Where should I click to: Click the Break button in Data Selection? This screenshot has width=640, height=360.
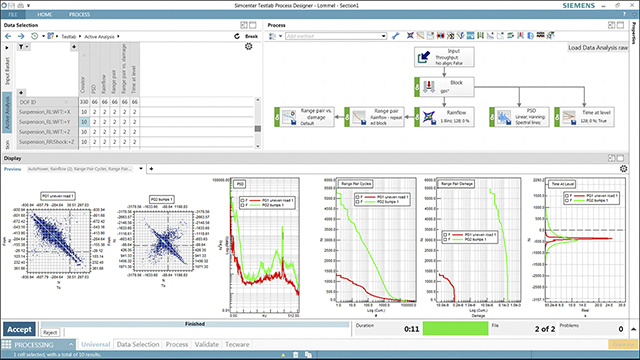coord(251,36)
